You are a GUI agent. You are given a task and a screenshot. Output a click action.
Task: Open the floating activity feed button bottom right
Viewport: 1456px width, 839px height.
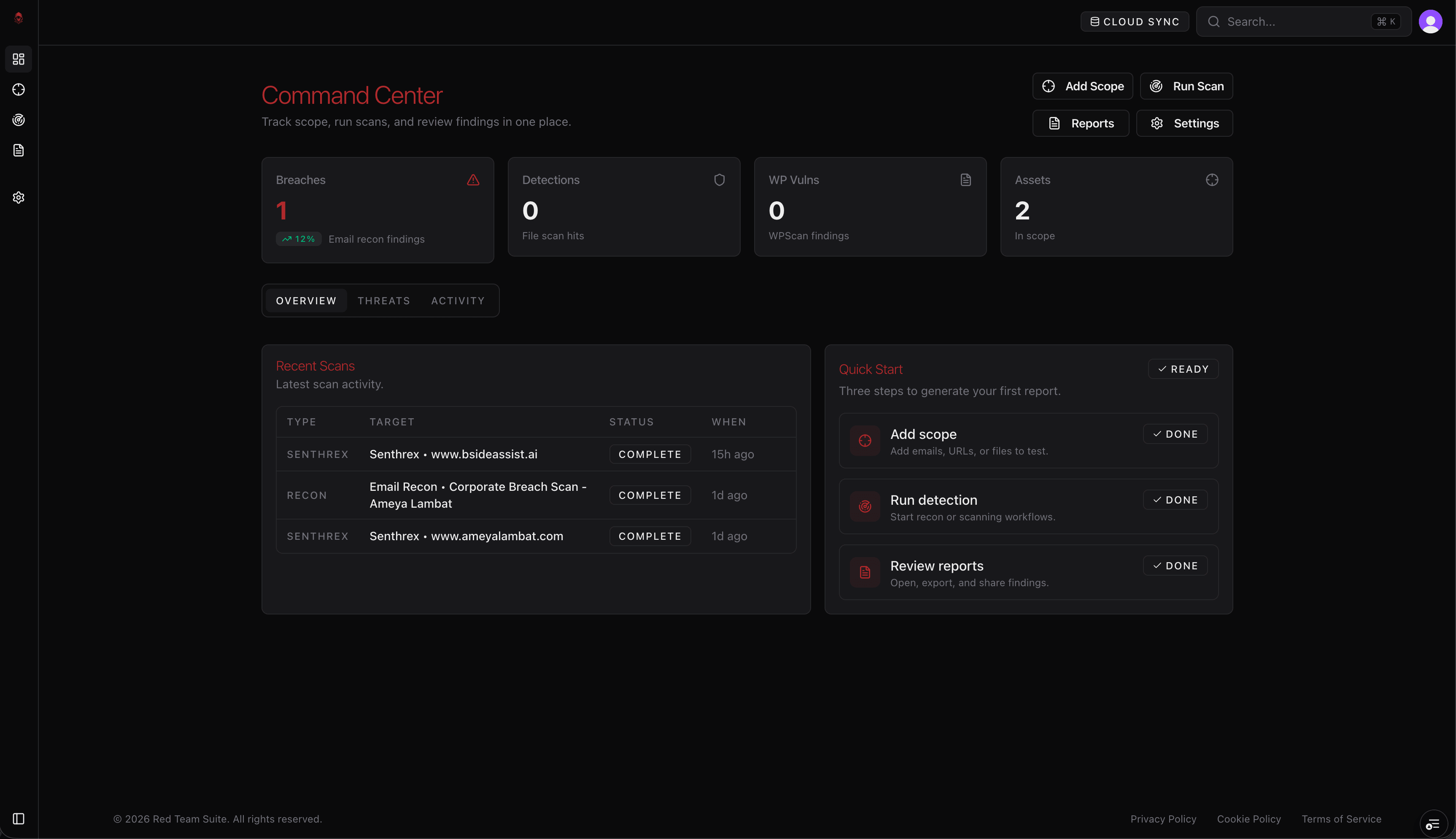[1434, 823]
